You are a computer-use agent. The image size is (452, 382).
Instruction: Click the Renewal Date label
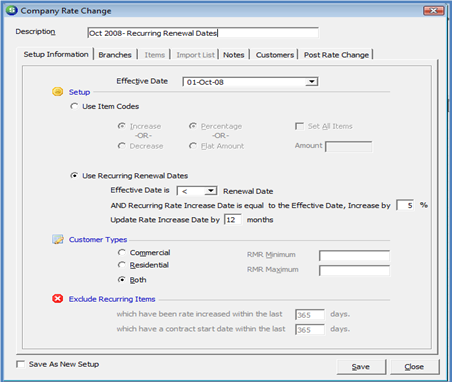point(248,191)
